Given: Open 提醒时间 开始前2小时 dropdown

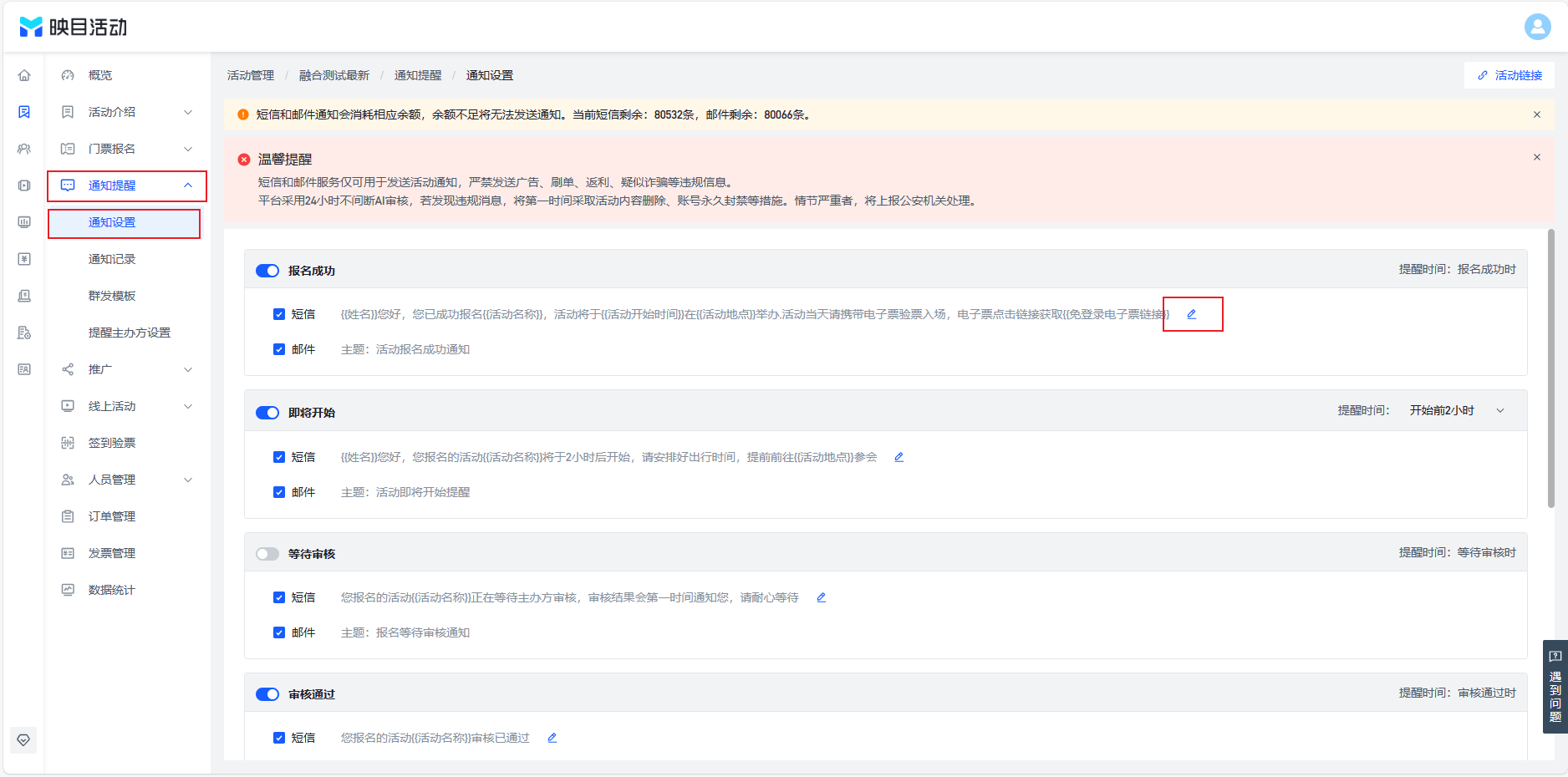Looking at the screenshot, I should point(1458,410).
